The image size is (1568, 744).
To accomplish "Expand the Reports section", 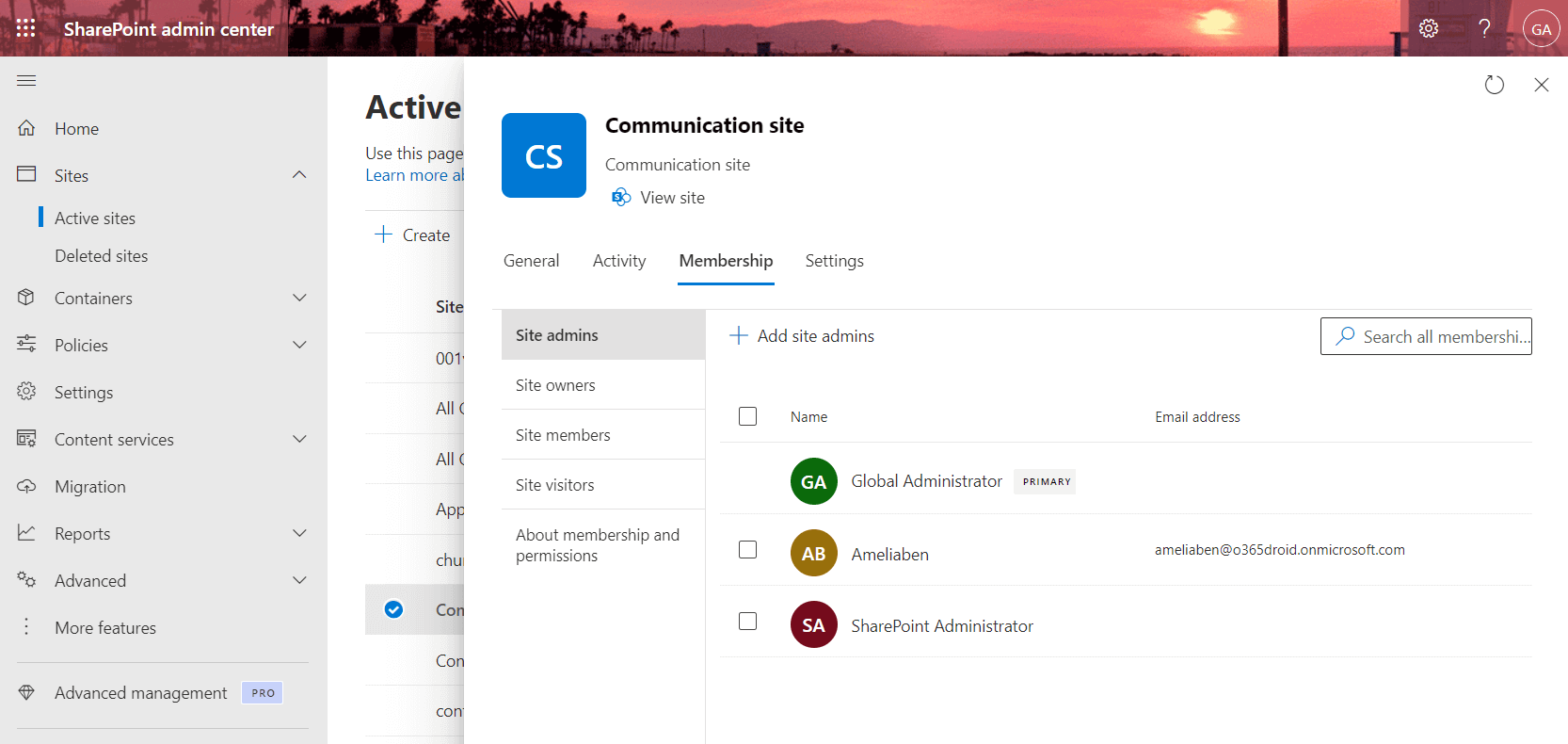I will point(299,533).
